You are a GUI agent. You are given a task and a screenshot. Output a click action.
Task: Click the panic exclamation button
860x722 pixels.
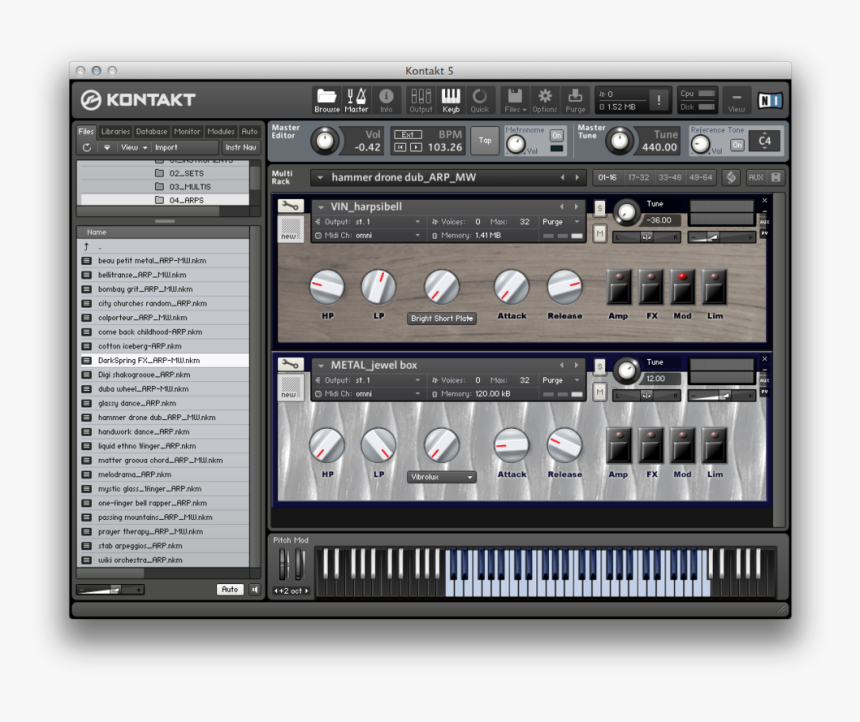click(659, 100)
